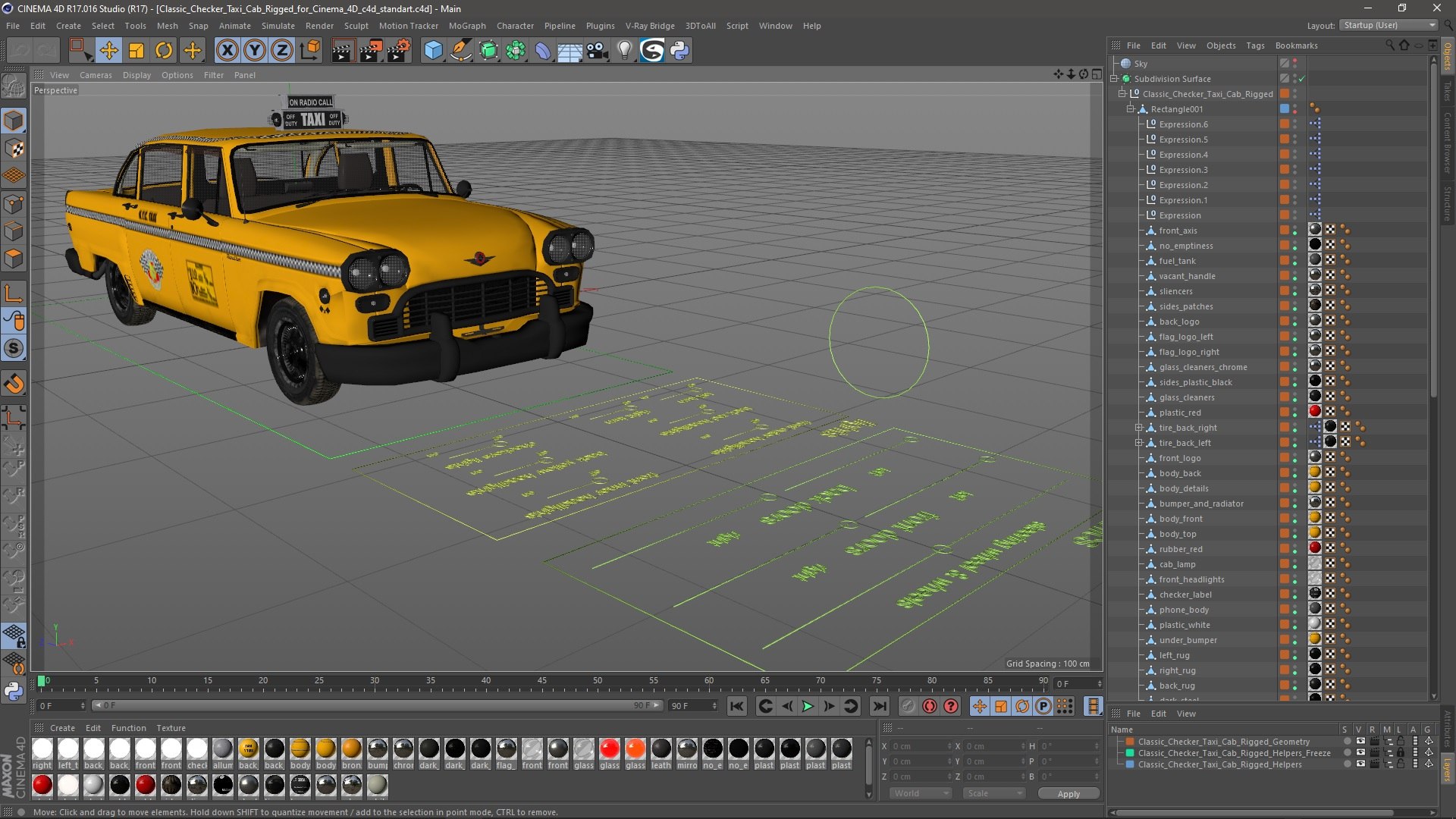Image resolution: width=1456 pixels, height=819 pixels.
Task: Open the Create menu in material manager
Action: tap(62, 728)
